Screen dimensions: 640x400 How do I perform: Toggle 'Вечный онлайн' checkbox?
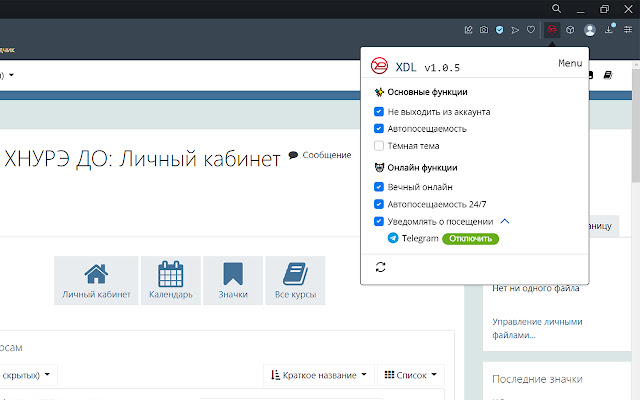(379, 187)
